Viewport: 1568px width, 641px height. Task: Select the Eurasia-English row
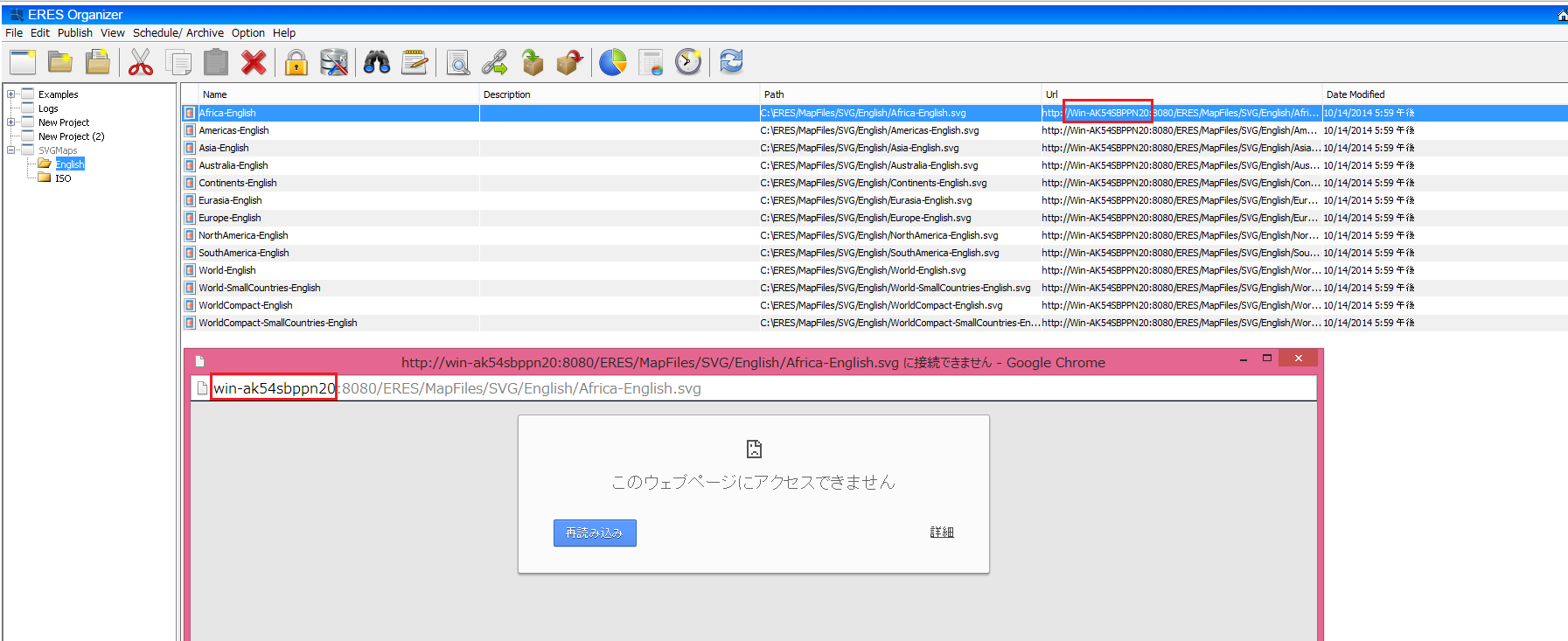coord(875,200)
